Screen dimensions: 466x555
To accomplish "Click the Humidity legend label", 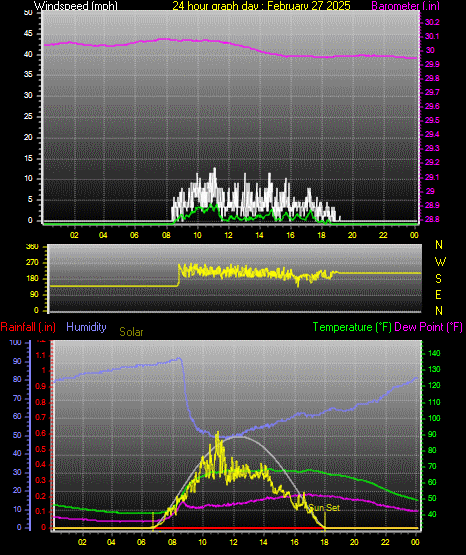I will [x=86, y=327].
